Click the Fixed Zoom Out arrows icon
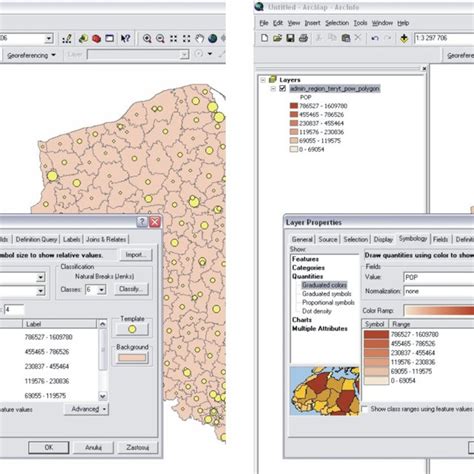This screenshot has height=474, width=474. point(186,39)
